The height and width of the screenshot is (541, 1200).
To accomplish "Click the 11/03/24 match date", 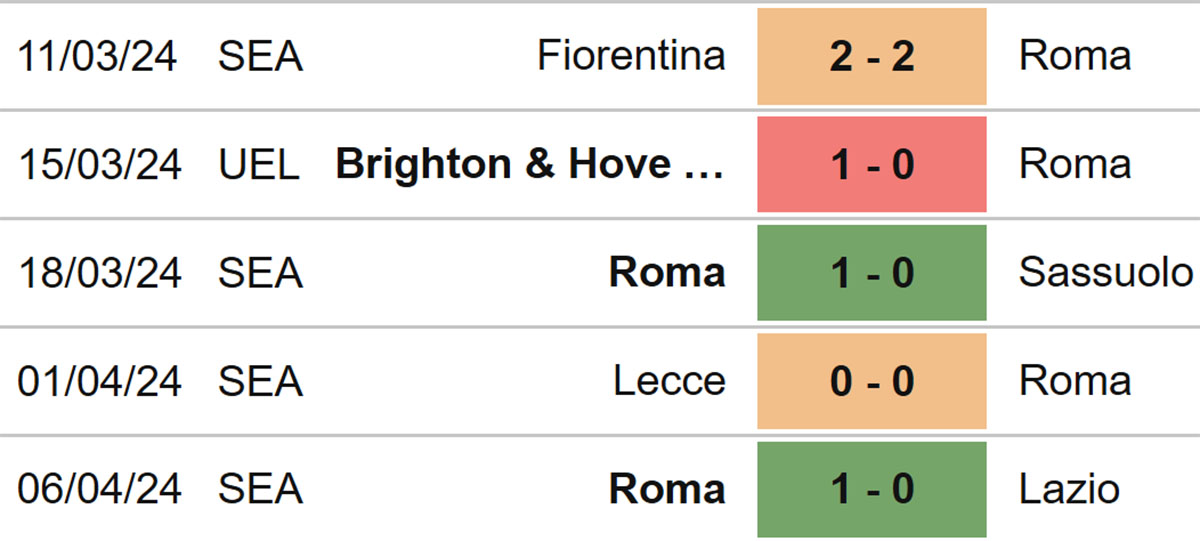I will tap(98, 57).
